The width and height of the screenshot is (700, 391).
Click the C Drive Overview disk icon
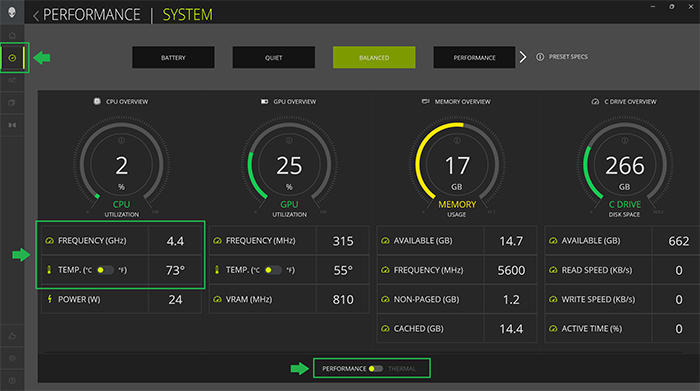[595, 101]
